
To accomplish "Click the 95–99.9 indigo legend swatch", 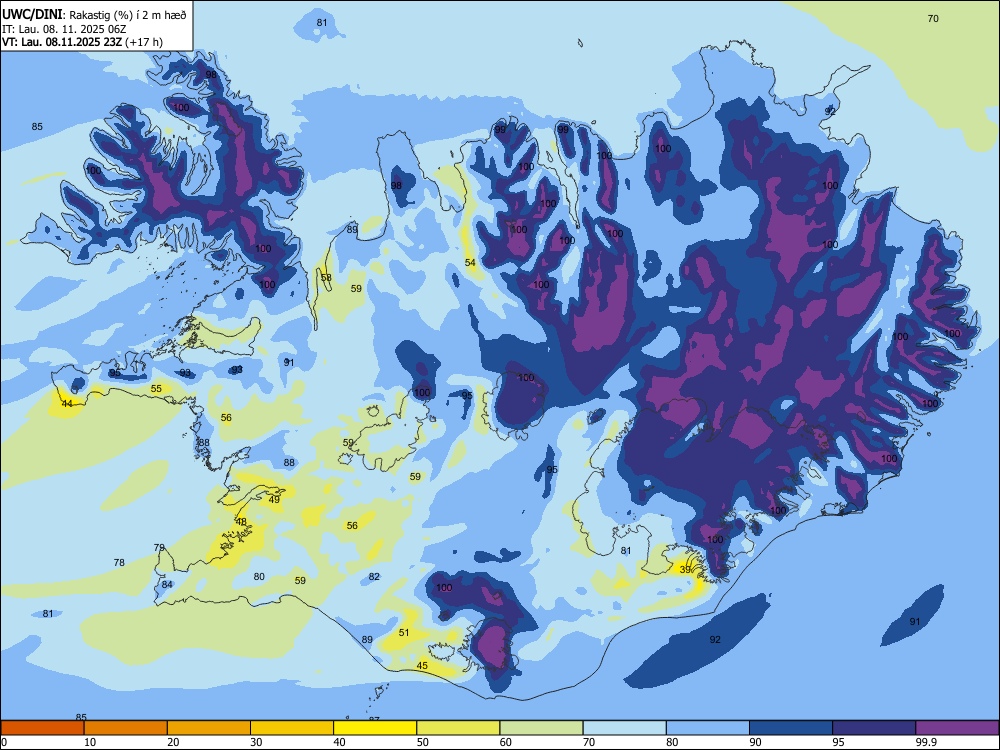I will pos(874,728).
